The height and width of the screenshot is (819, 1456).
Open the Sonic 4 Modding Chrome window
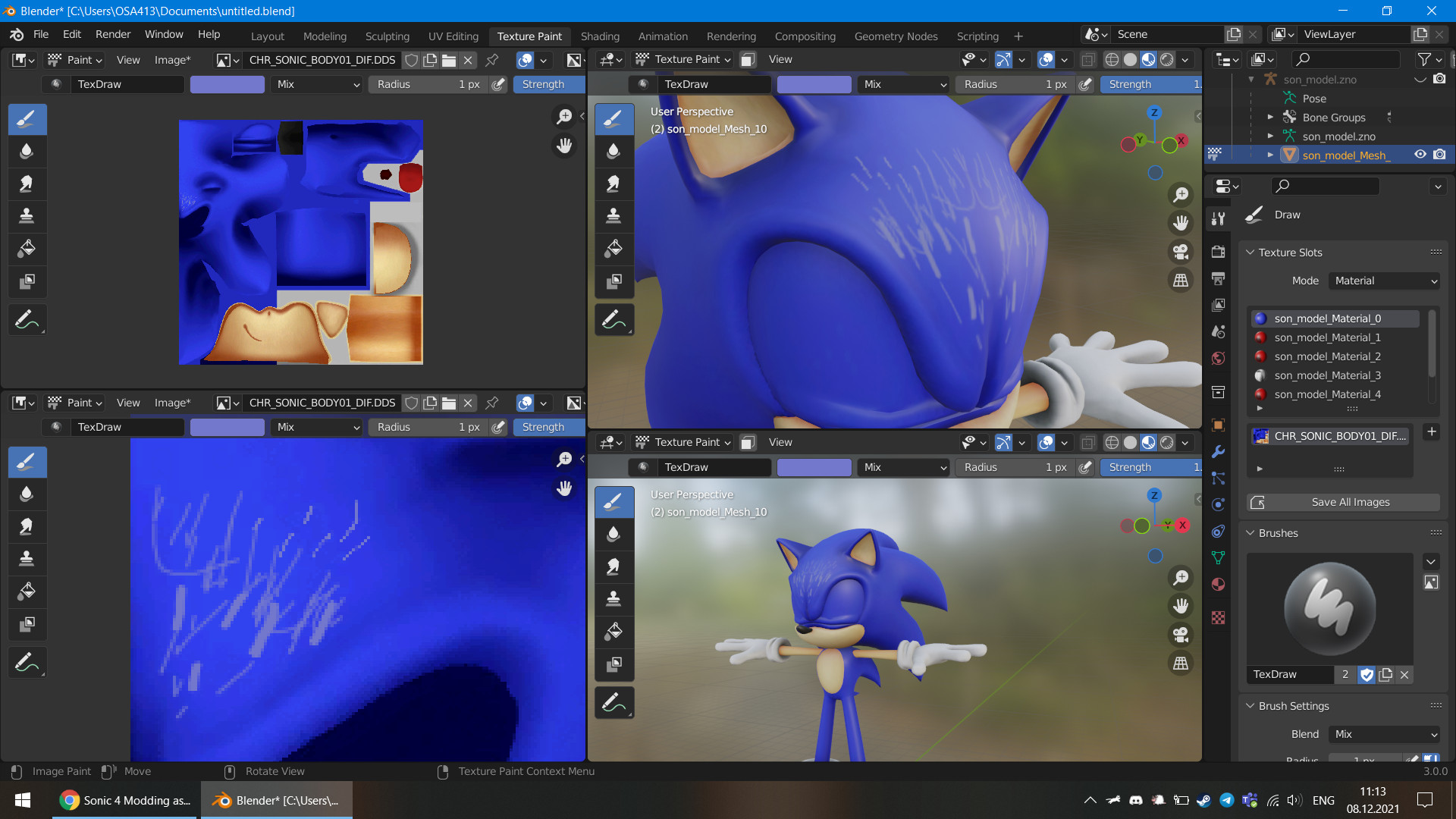click(121, 800)
